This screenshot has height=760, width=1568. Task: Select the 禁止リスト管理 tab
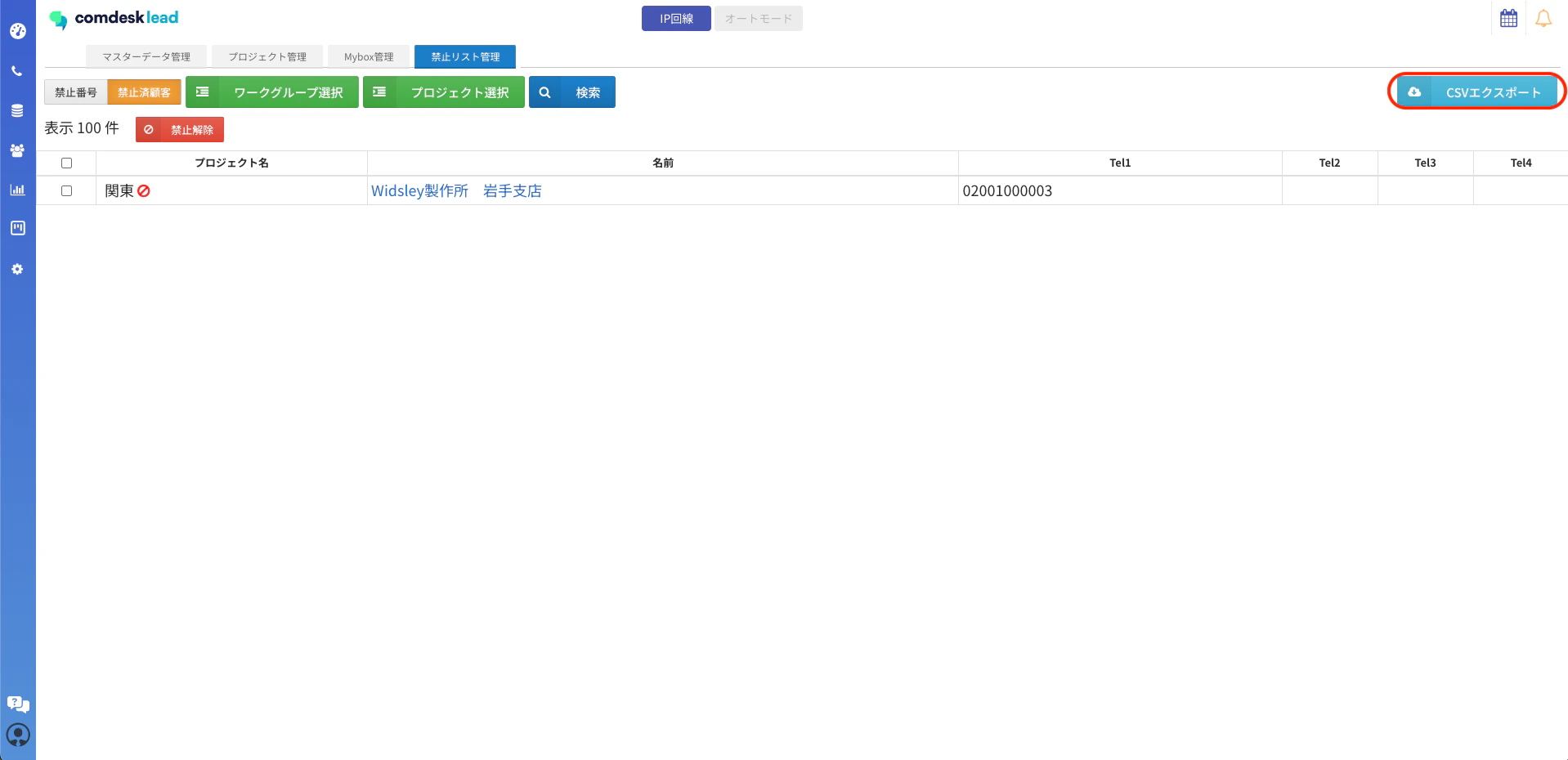tap(465, 56)
